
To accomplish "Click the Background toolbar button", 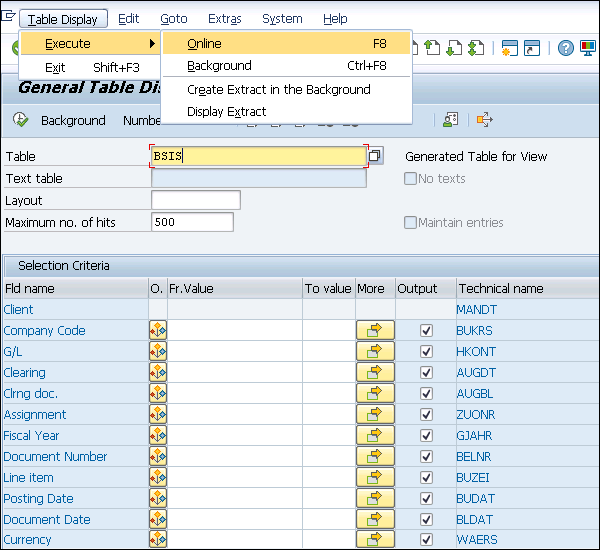I will (x=73, y=120).
